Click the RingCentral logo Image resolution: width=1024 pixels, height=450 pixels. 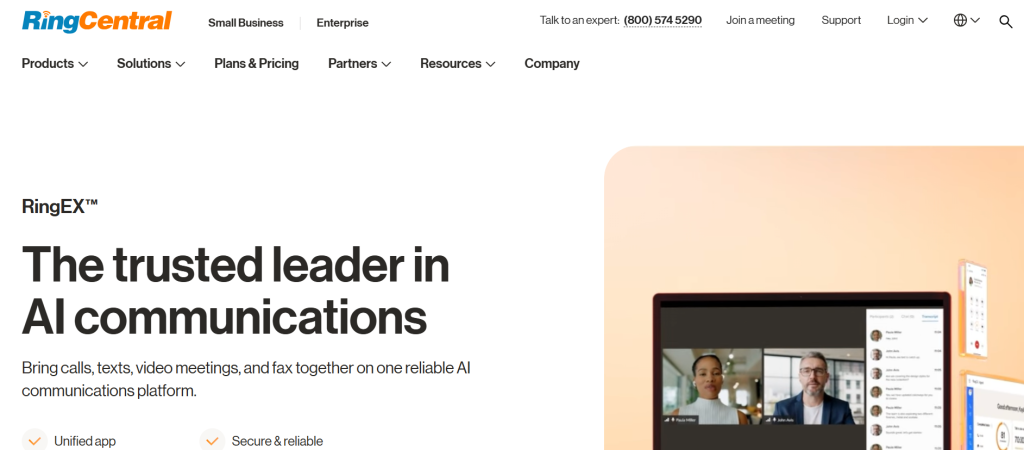click(x=97, y=22)
